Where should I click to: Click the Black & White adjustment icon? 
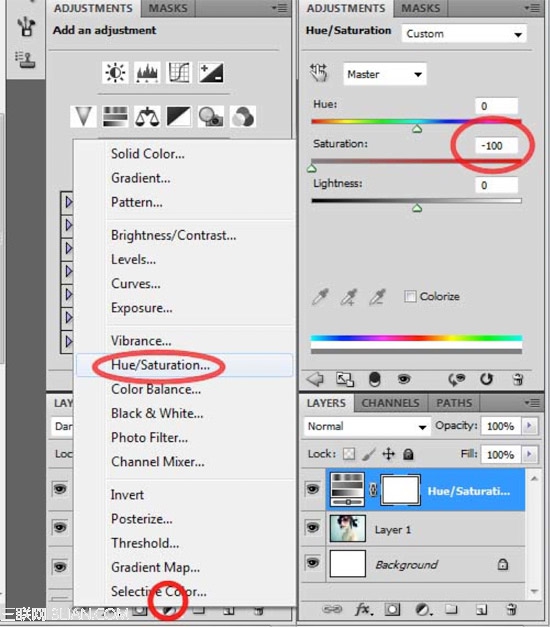click(179, 116)
